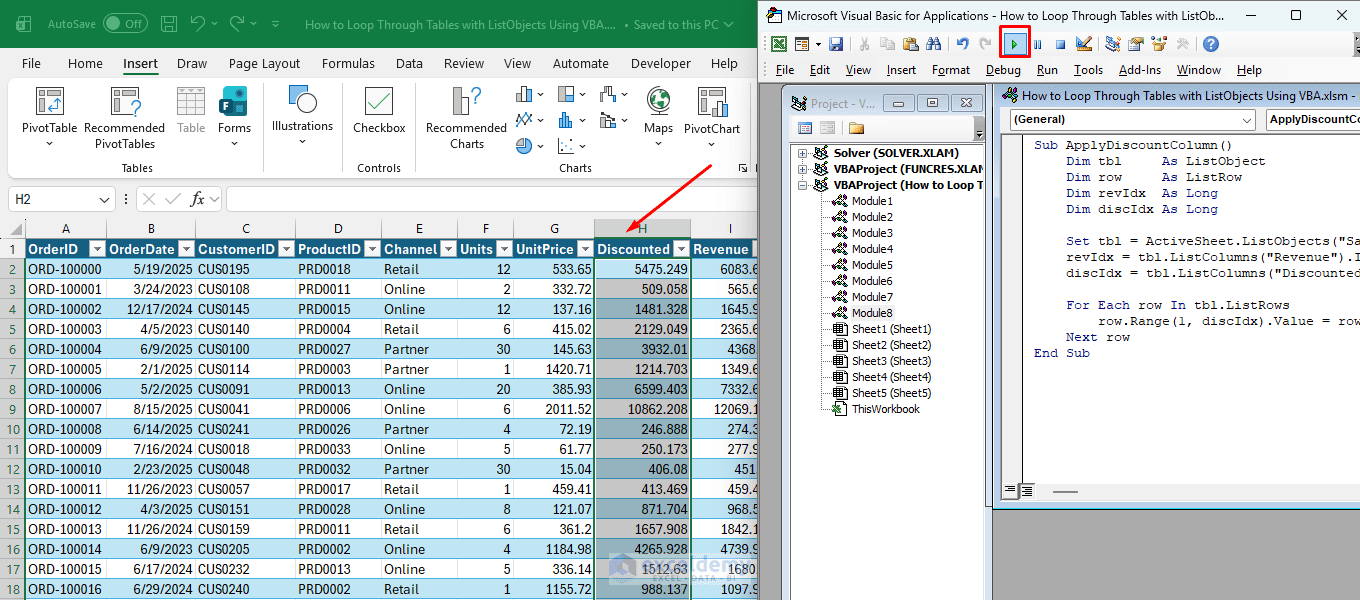The image size is (1360, 600).
Task: Open the Add-Ins menu in VBA editor
Action: click(1140, 70)
